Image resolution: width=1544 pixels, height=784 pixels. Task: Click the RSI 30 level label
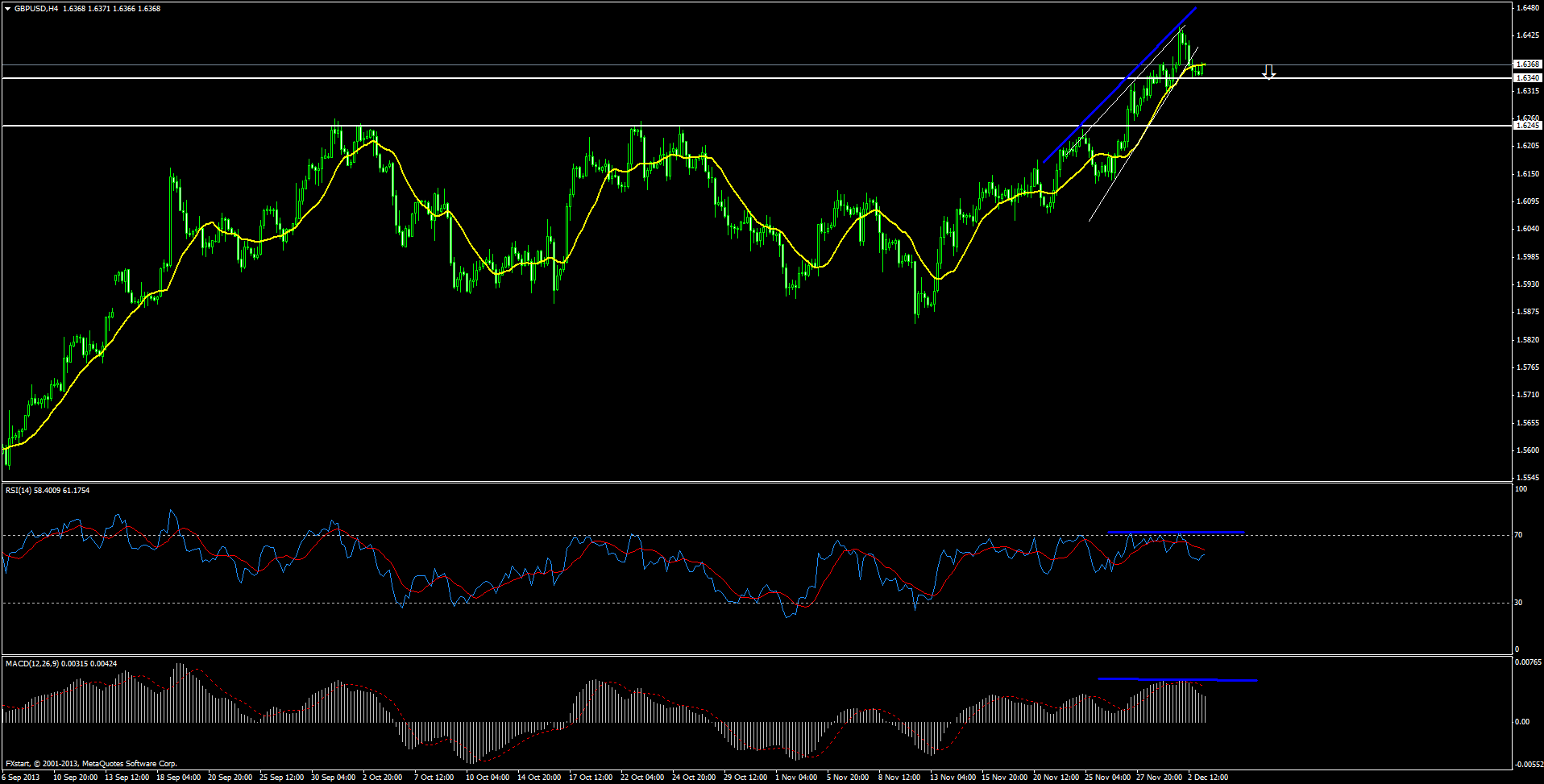point(1519,602)
